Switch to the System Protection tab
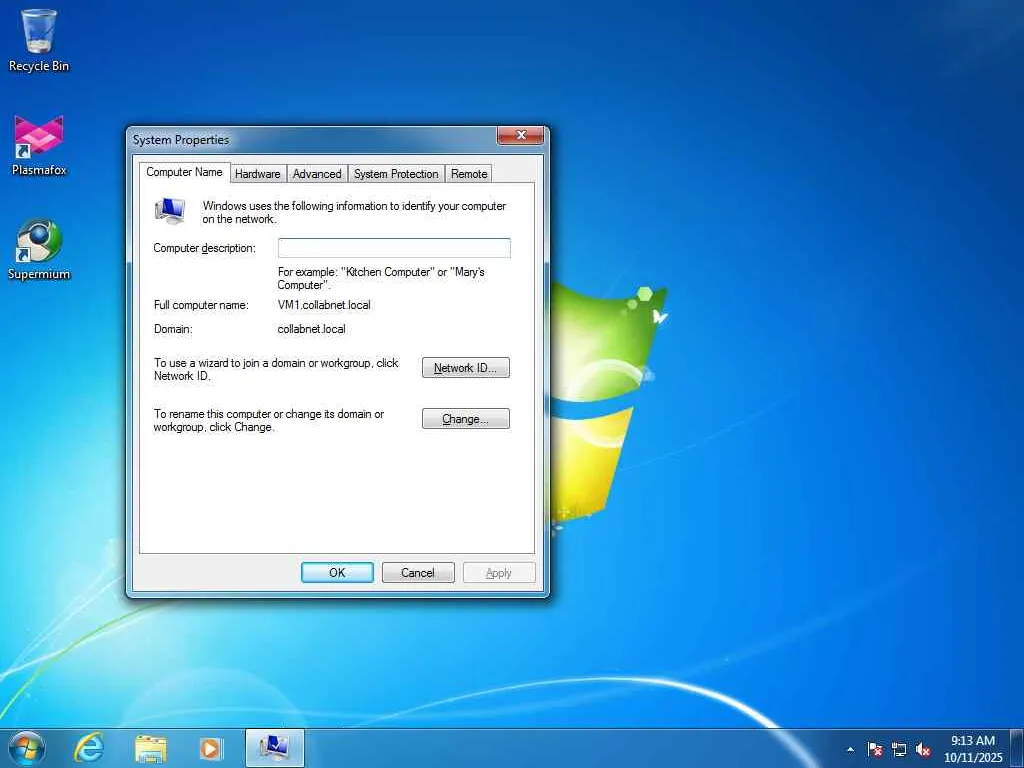The height and width of the screenshot is (768, 1024). 396,174
